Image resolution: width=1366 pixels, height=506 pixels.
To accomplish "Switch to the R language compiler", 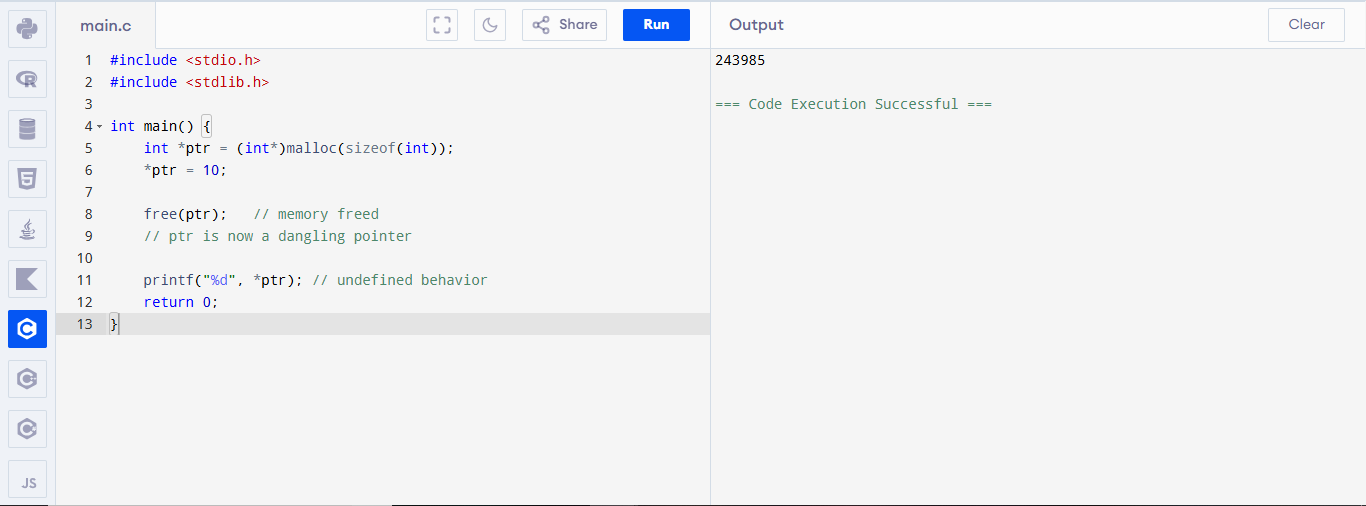I will coord(27,78).
